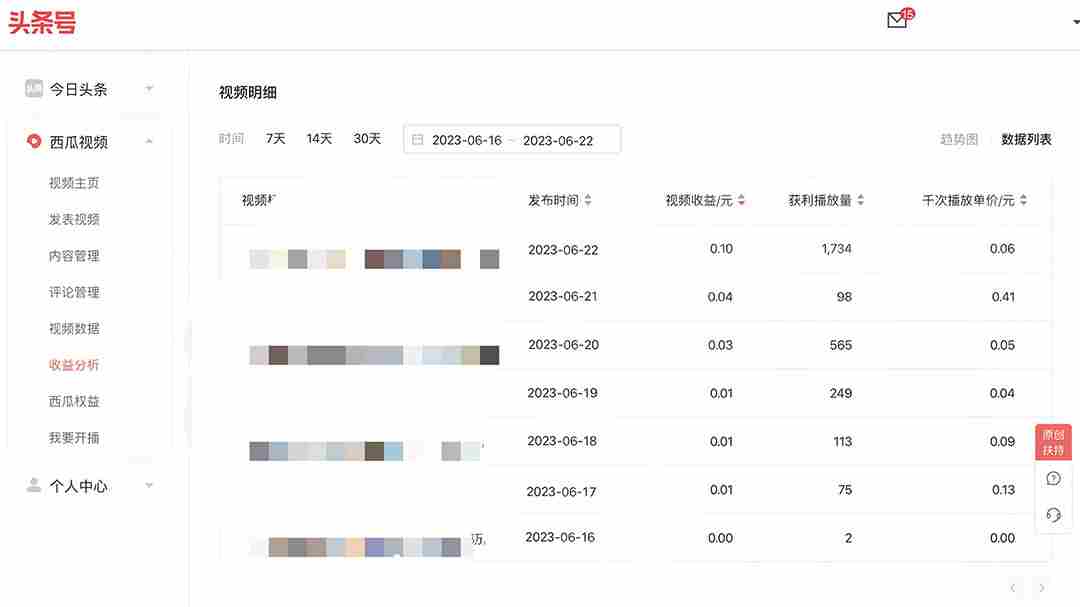Click the play count 113
Image resolution: width=1080 pixels, height=607 pixels.
[842, 442]
